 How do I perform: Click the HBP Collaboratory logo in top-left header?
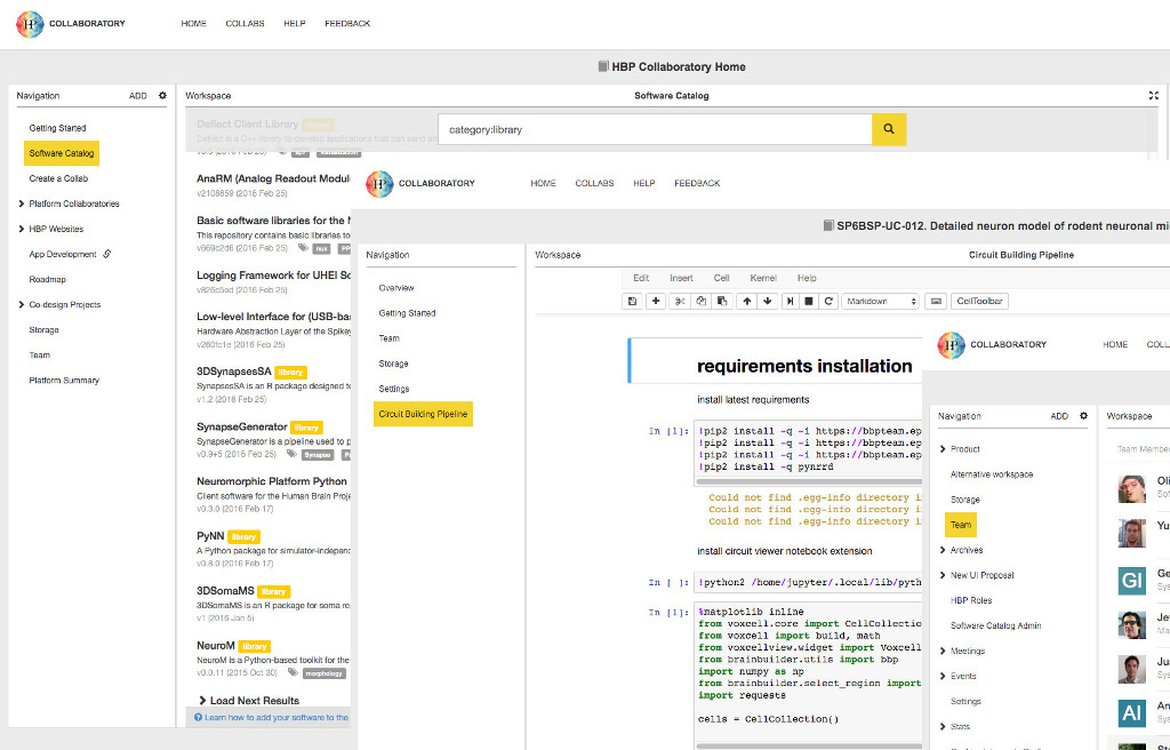pos(30,24)
